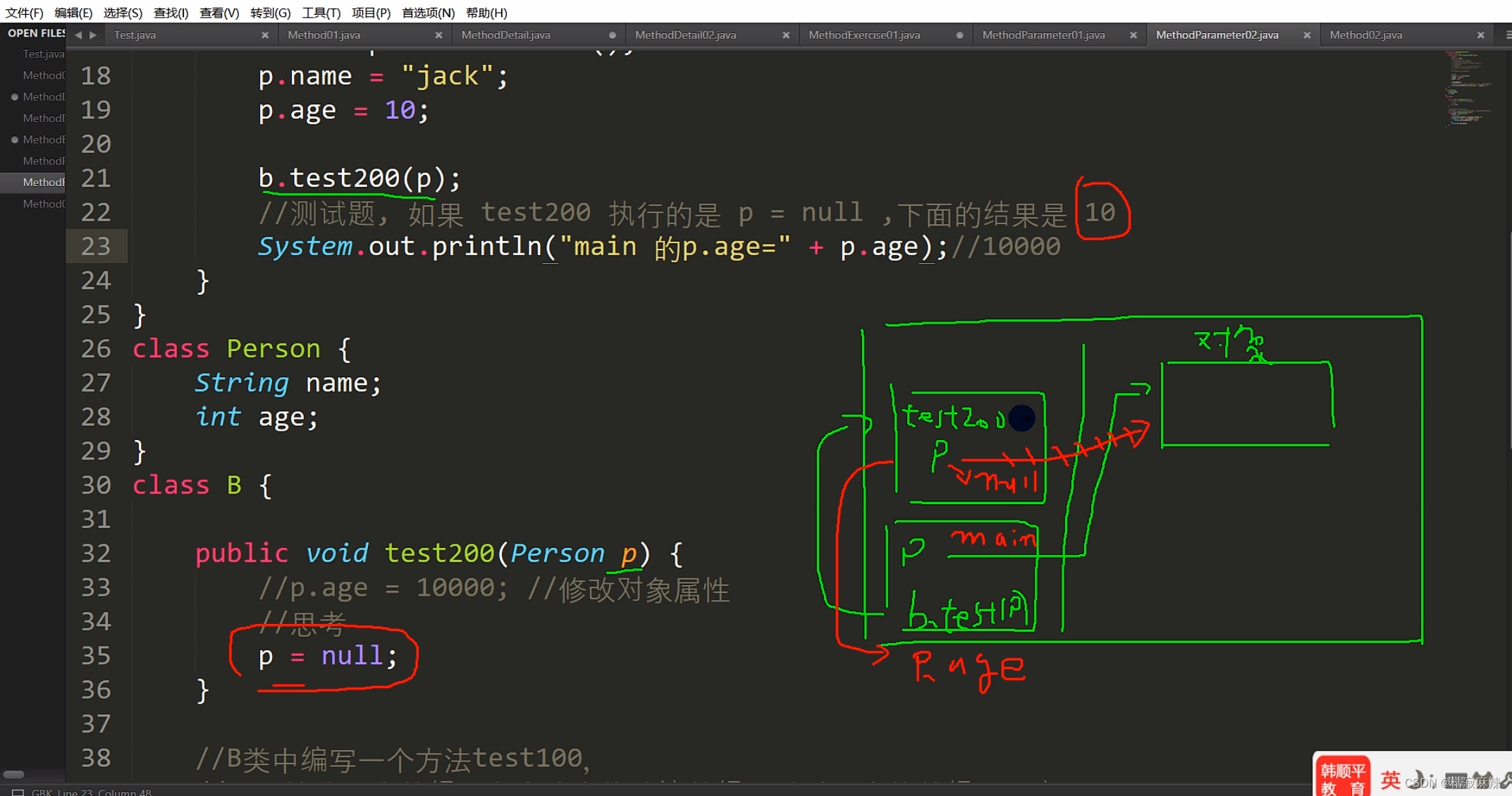Click the status bar panel switcher icon
Screen dimensions: 1512x796
pyautogui.click(x=18, y=792)
